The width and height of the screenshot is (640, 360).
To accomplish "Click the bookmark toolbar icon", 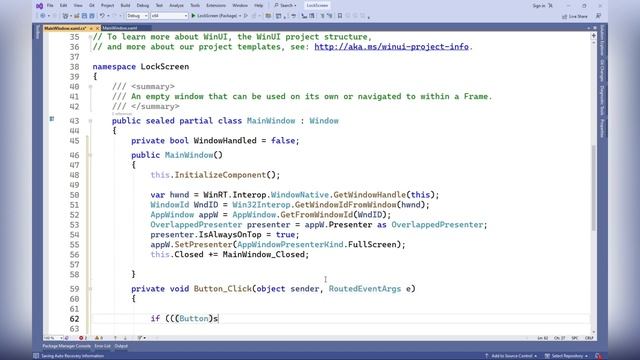I will click(340, 16).
